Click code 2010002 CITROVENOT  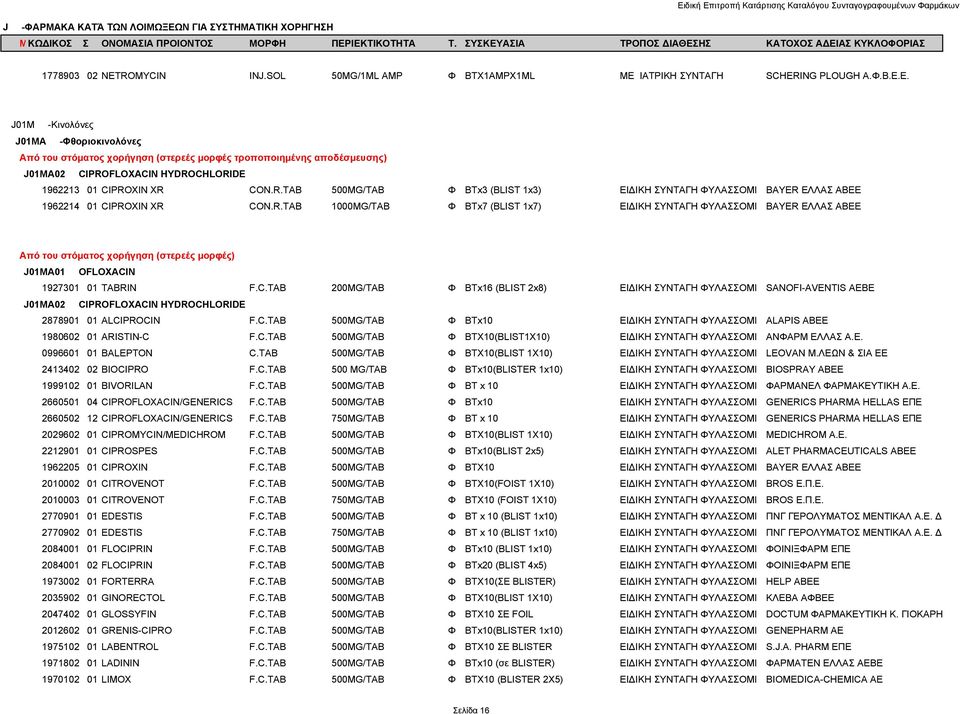pos(61,484)
